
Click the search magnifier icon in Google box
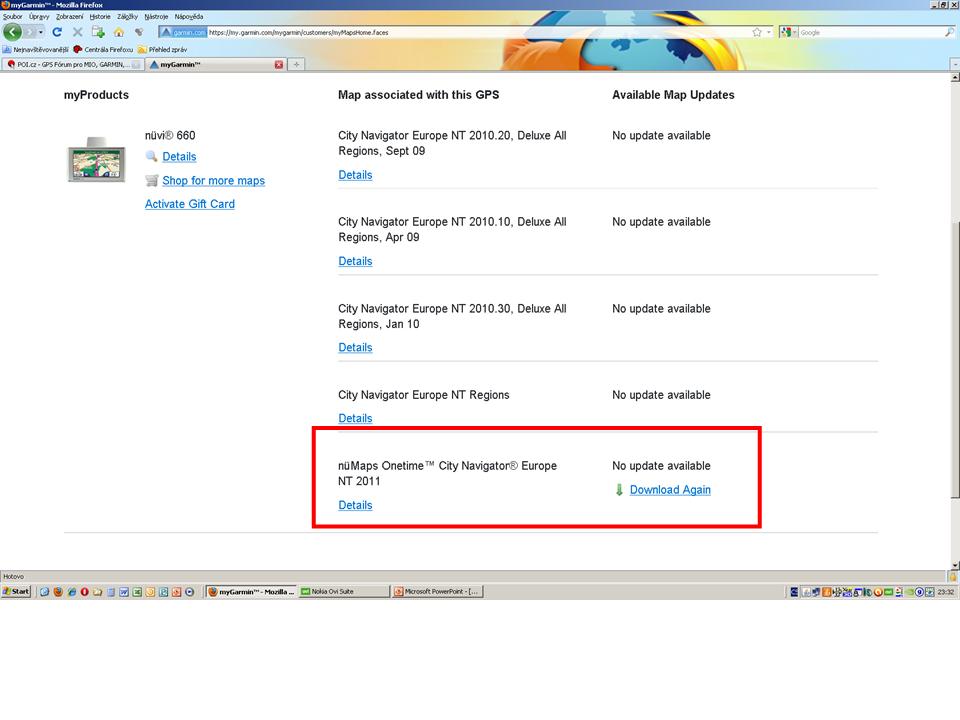[949, 32]
